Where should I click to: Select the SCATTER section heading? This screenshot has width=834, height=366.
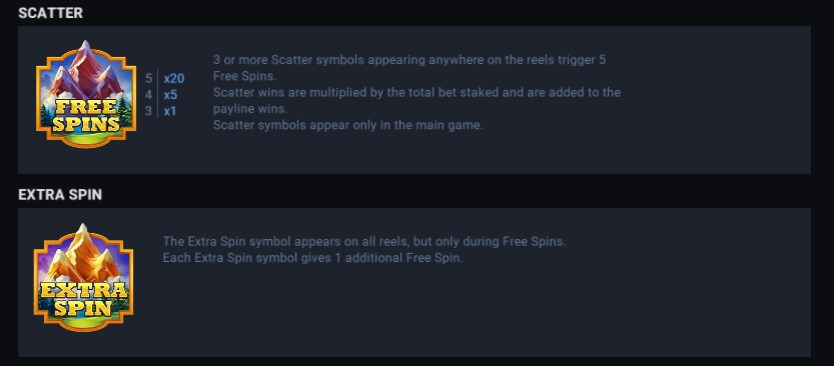pos(51,13)
